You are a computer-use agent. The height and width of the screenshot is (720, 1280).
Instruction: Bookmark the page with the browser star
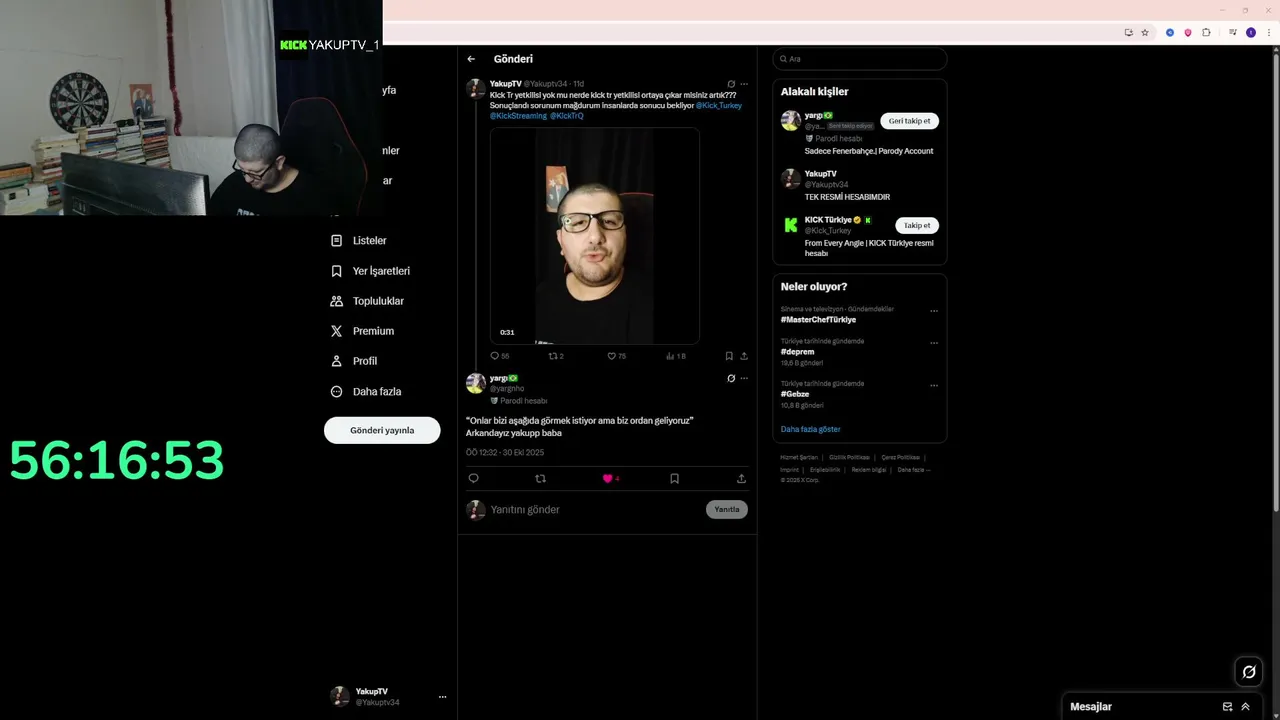click(1145, 32)
